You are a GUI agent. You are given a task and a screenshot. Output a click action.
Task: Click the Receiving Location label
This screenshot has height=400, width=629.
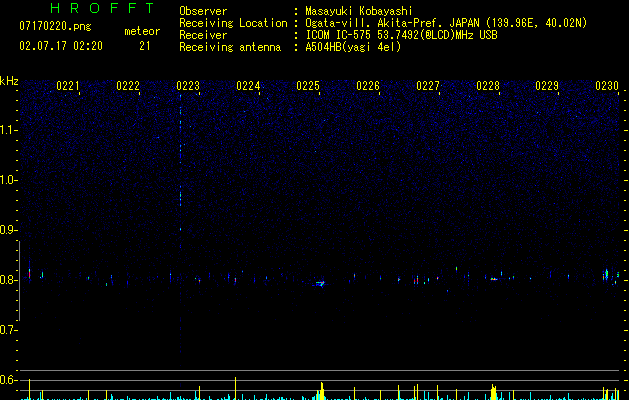233,23
